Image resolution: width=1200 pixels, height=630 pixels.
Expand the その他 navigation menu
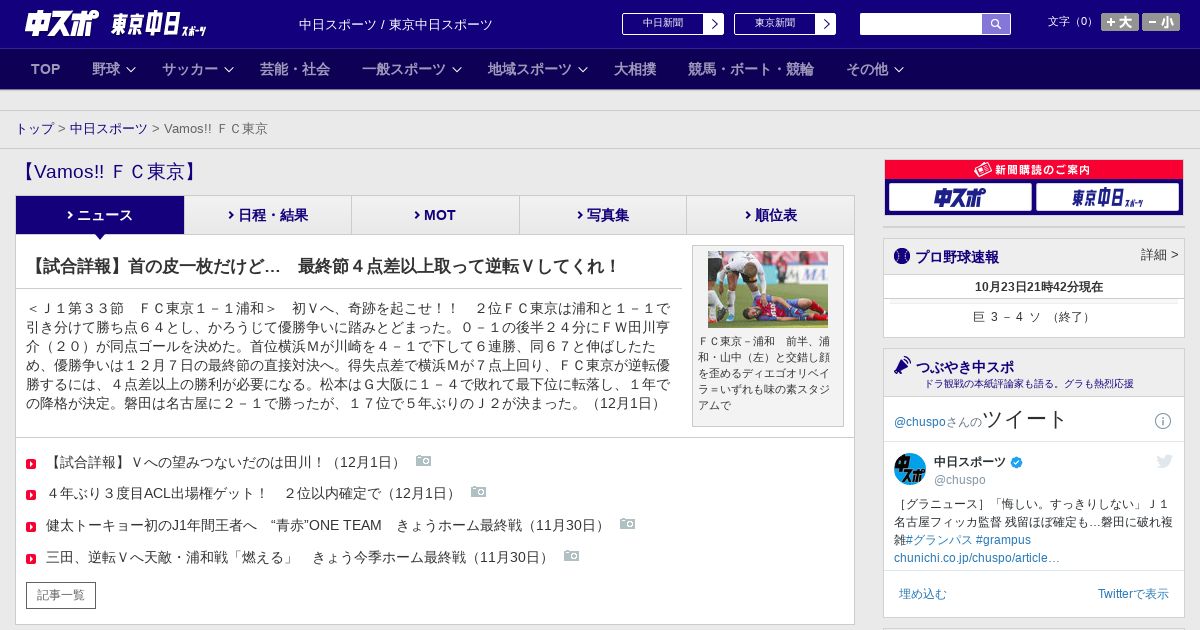pyautogui.click(x=875, y=69)
